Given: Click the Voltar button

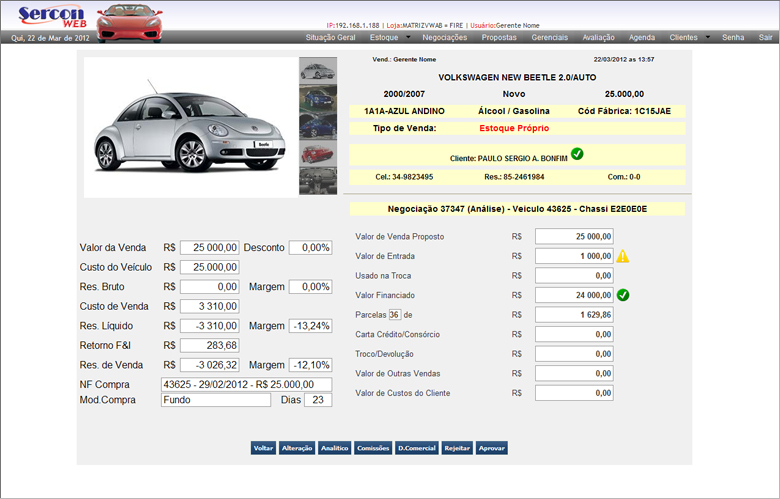Looking at the screenshot, I should [263, 448].
